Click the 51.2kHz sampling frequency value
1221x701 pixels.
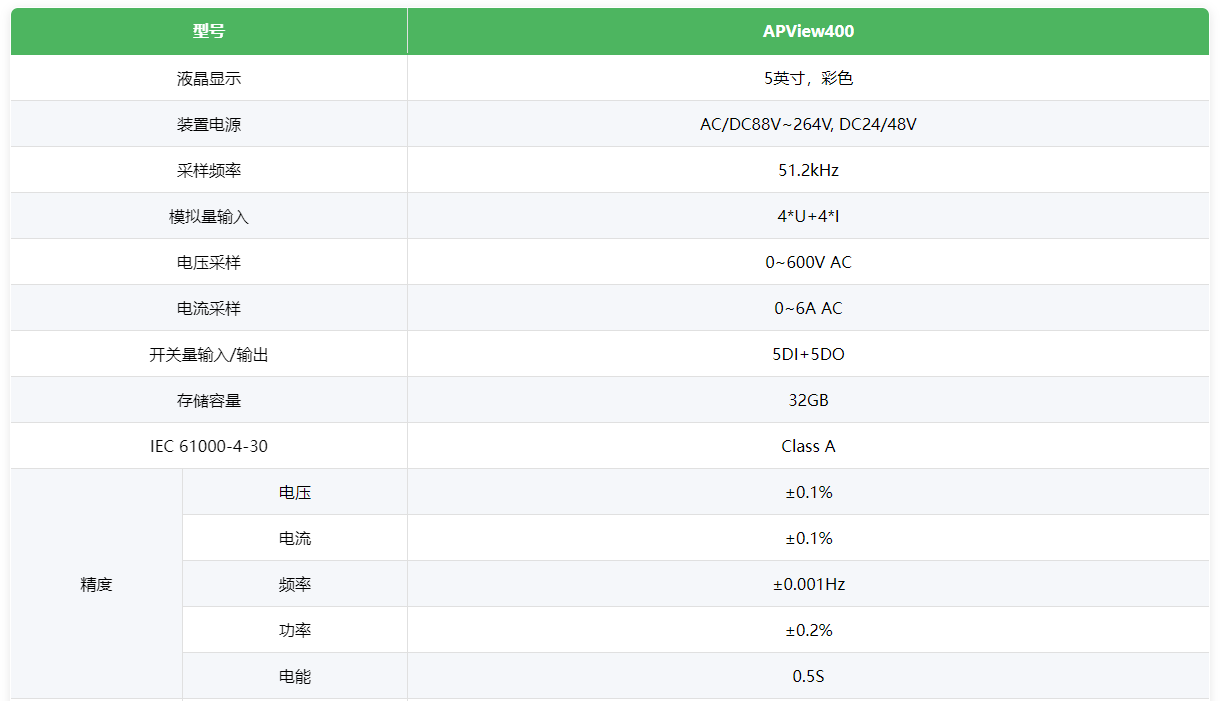[808, 170]
